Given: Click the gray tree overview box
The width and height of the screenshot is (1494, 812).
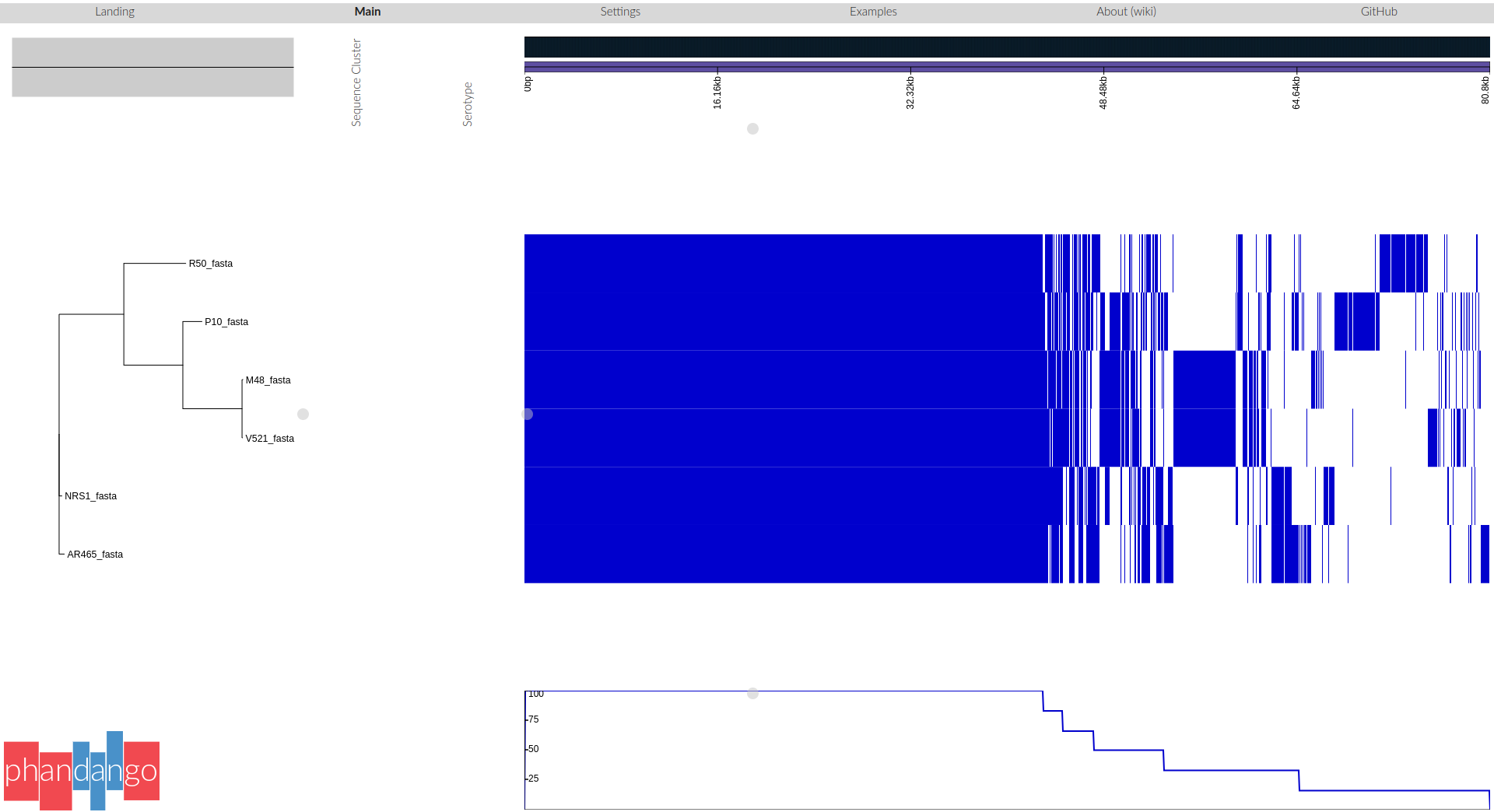Looking at the screenshot, I should (153, 68).
